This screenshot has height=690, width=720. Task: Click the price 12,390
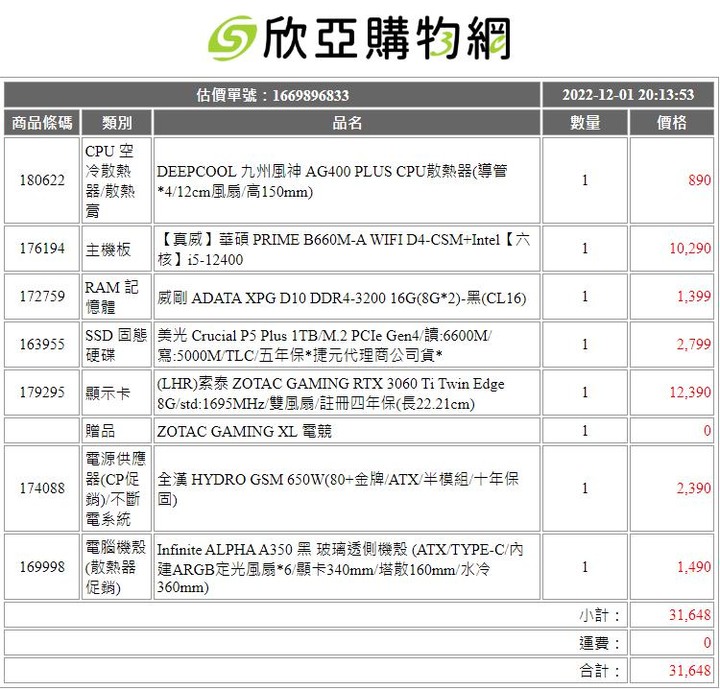point(690,392)
